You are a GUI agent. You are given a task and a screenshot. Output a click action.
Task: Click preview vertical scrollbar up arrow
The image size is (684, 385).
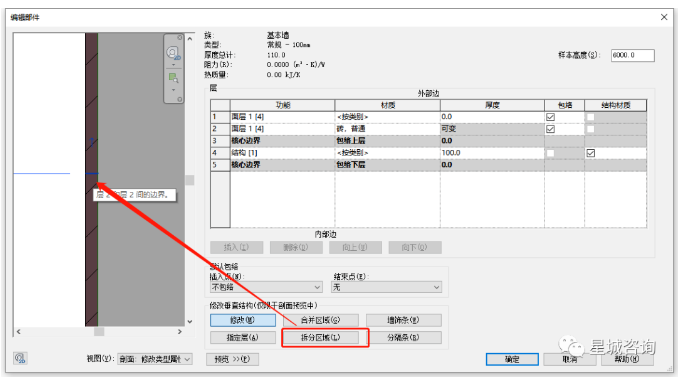click(190, 39)
